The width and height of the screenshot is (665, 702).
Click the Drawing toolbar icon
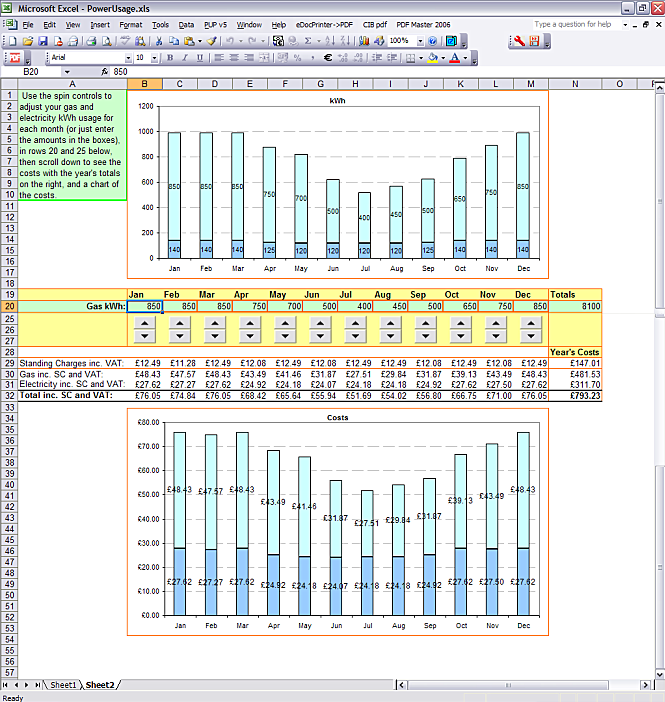point(379,41)
